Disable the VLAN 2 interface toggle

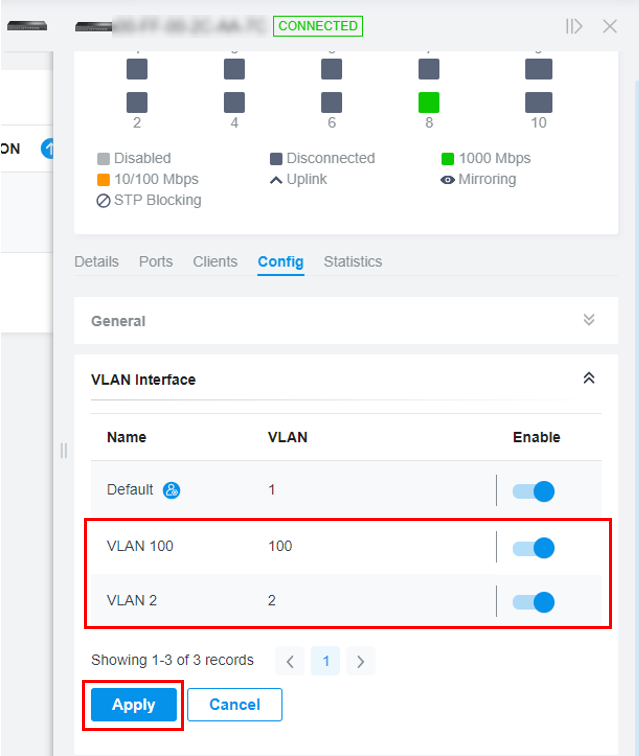[x=533, y=602]
